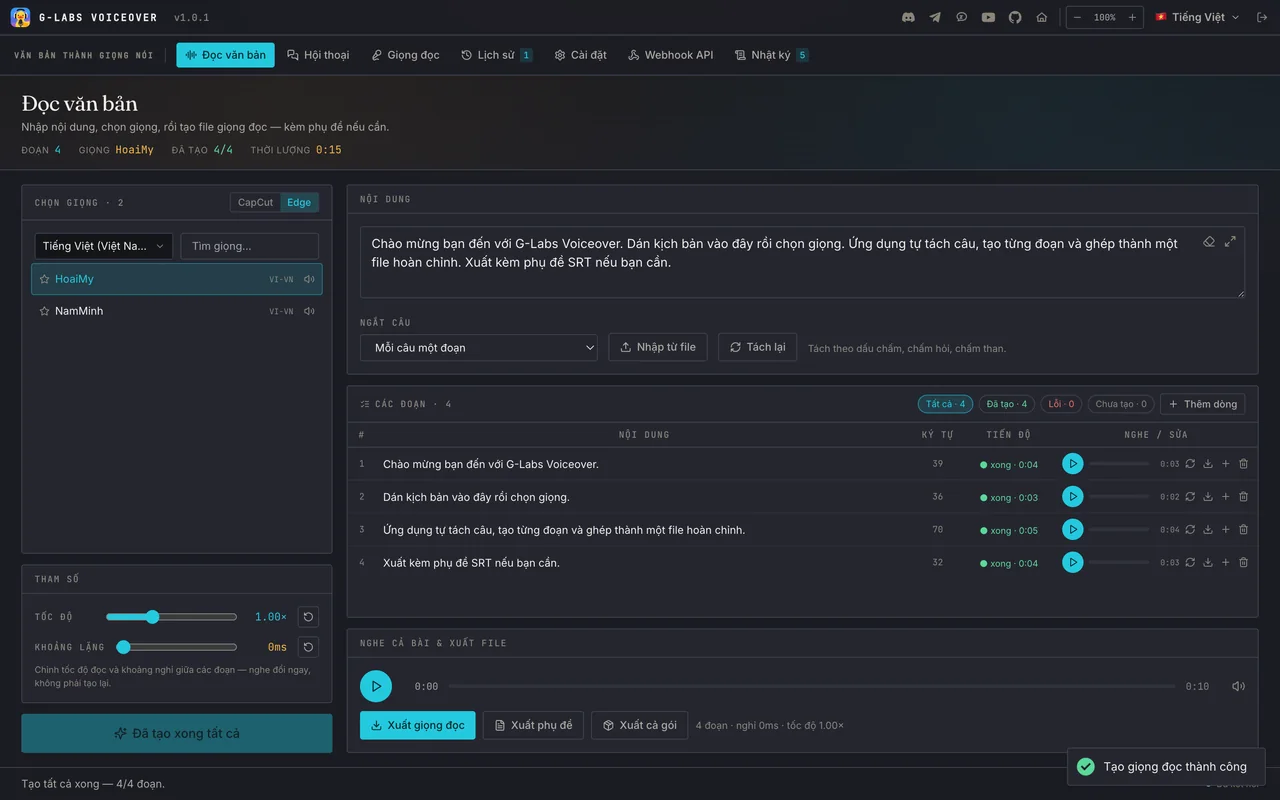Click the Tốc độ speed slider
Screen dimensions: 1280x800
(172, 617)
